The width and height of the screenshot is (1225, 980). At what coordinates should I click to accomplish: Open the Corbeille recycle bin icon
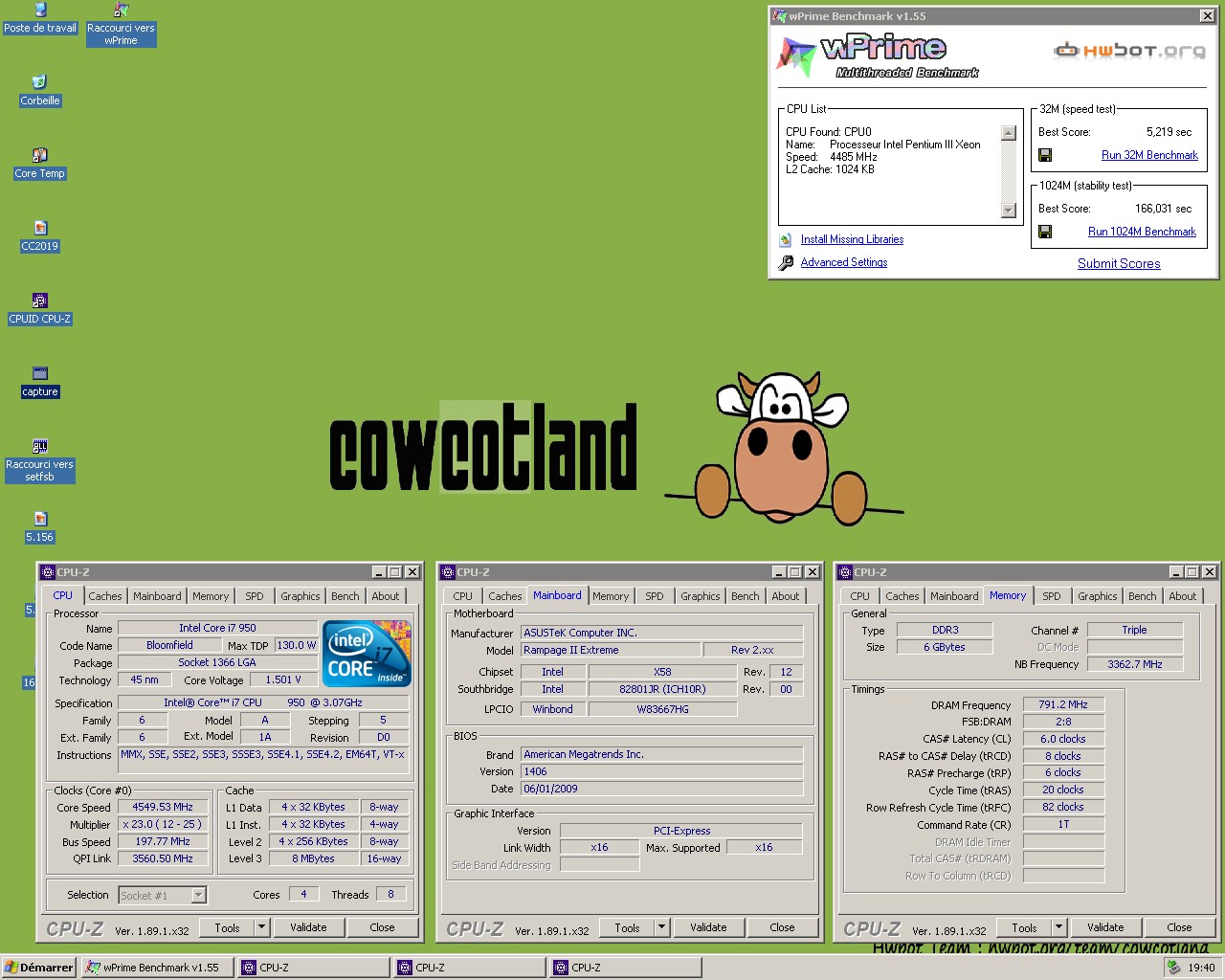coord(40,82)
